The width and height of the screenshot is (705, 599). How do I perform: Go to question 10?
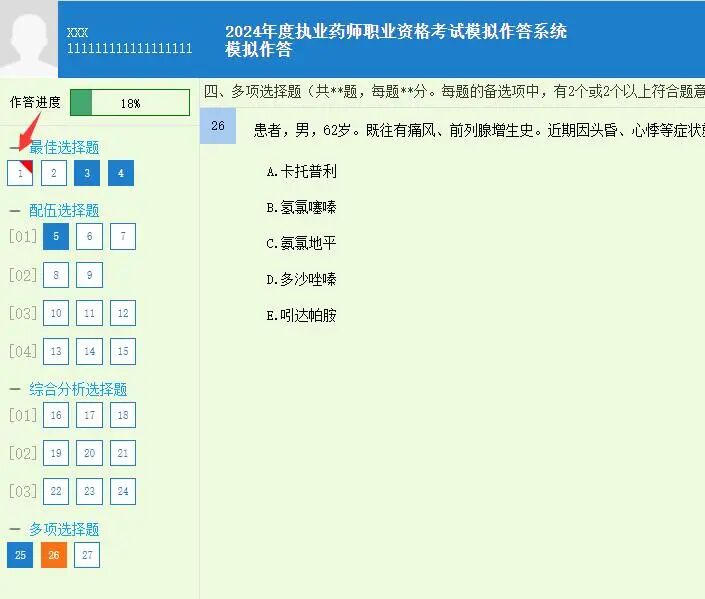click(x=56, y=313)
